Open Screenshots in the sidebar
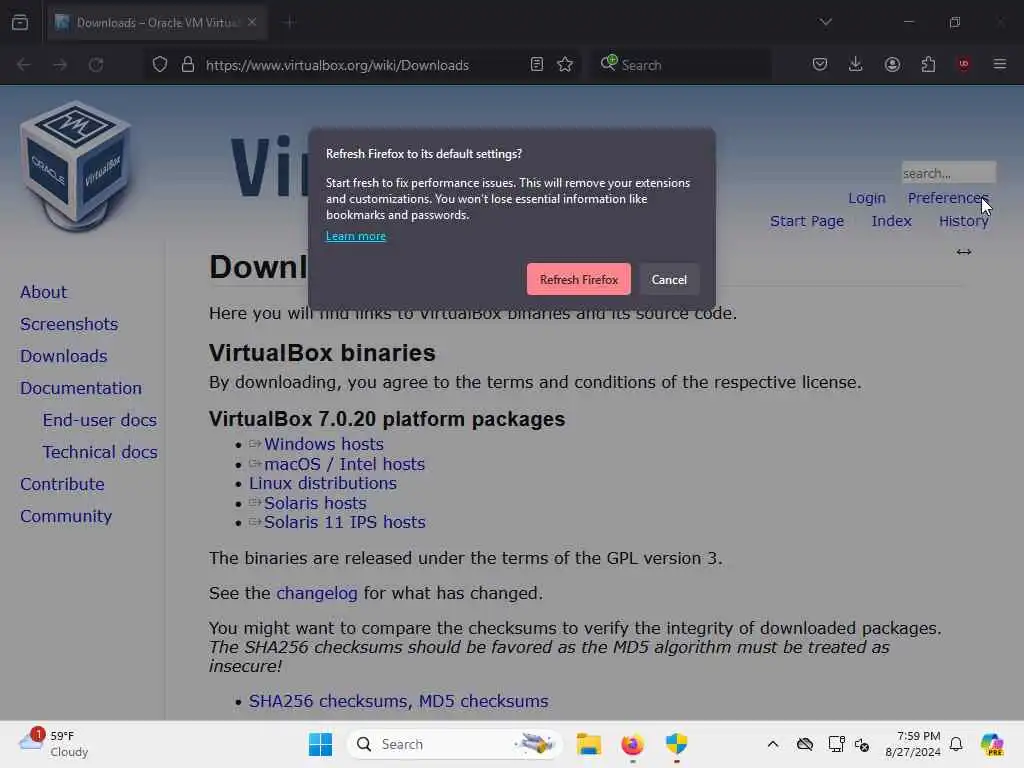 pyautogui.click(x=69, y=325)
